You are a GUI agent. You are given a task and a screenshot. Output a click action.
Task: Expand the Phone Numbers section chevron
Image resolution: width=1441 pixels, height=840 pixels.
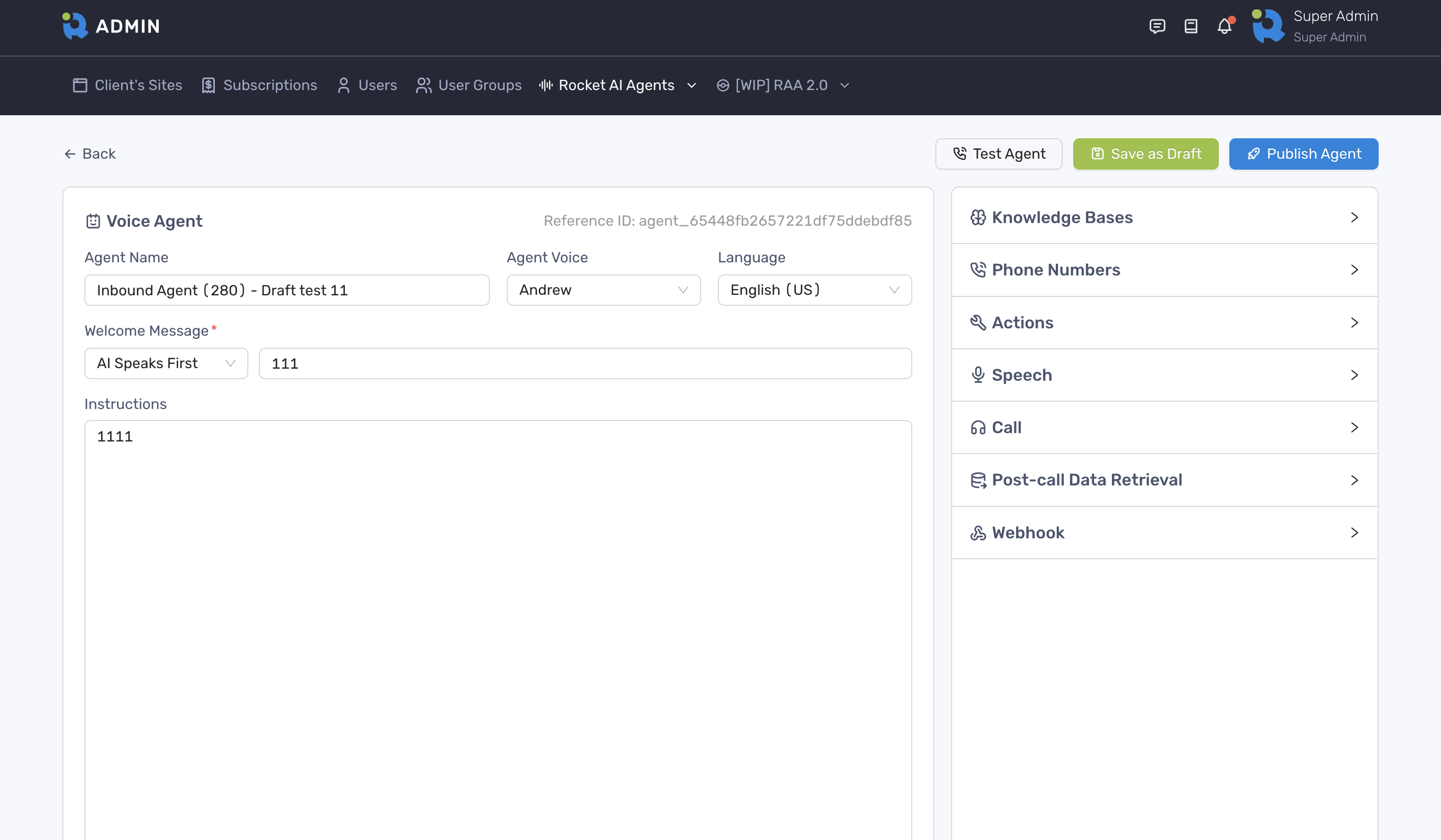click(1354, 270)
